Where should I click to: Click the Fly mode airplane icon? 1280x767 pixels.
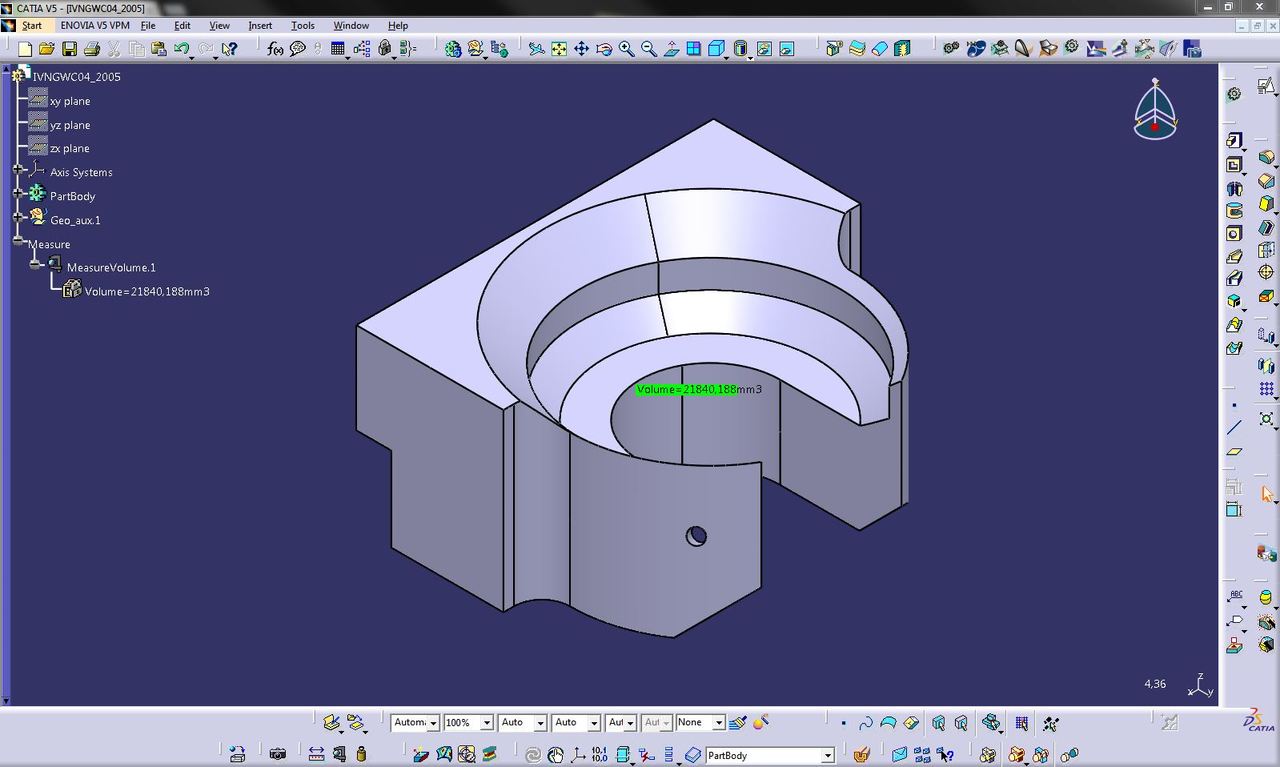tap(536, 49)
